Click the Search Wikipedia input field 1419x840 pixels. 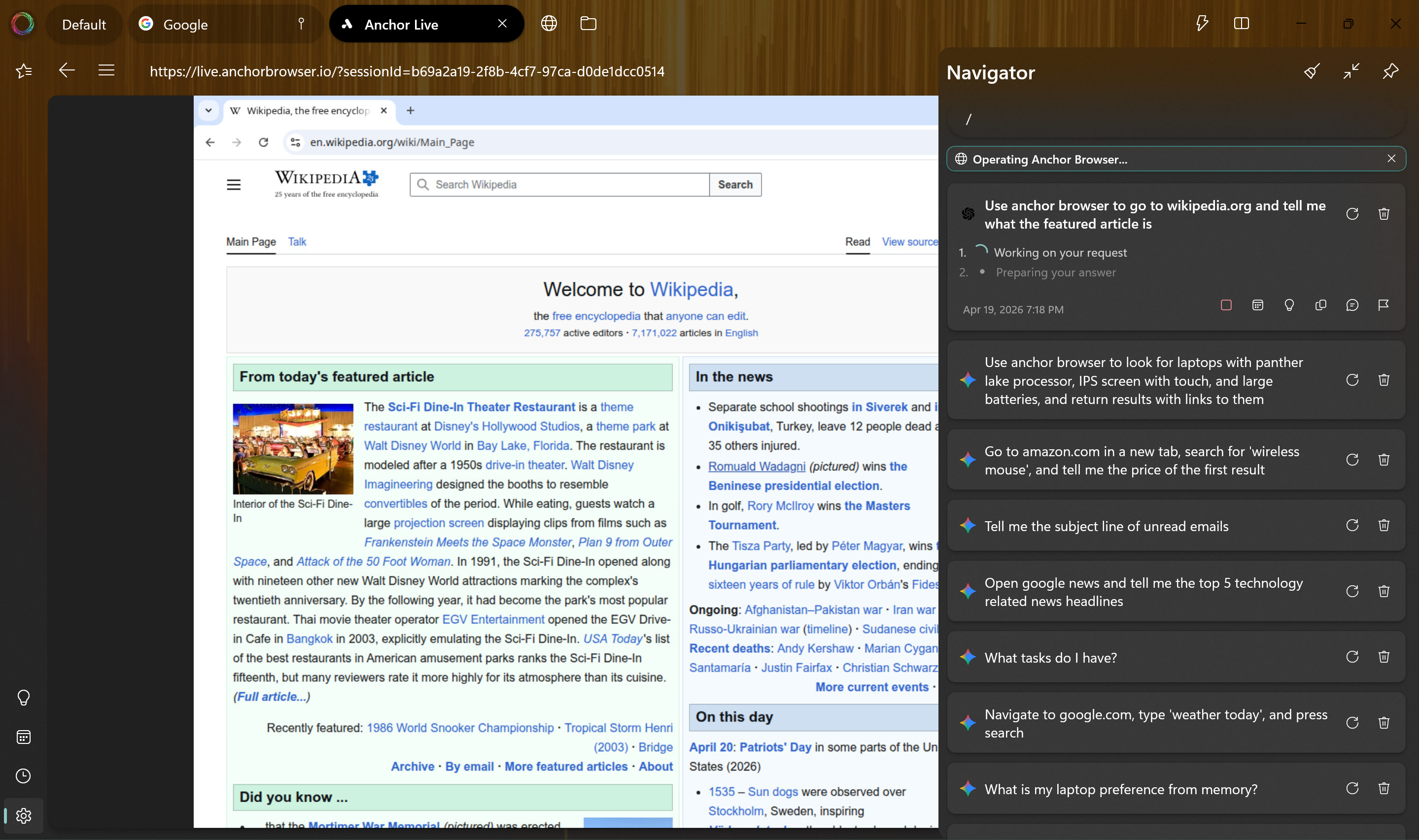(x=559, y=185)
